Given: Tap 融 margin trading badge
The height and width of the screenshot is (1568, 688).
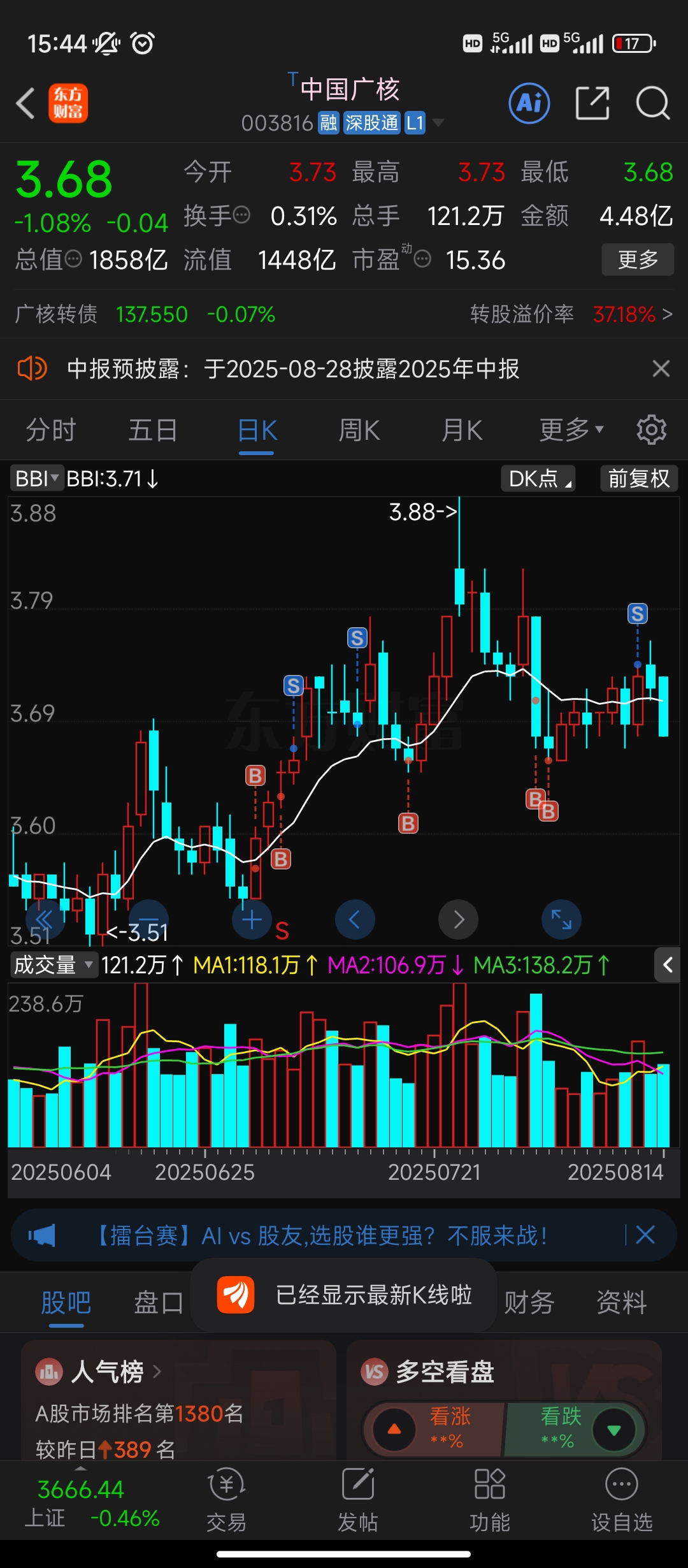Looking at the screenshot, I should pyautogui.click(x=329, y=122).
